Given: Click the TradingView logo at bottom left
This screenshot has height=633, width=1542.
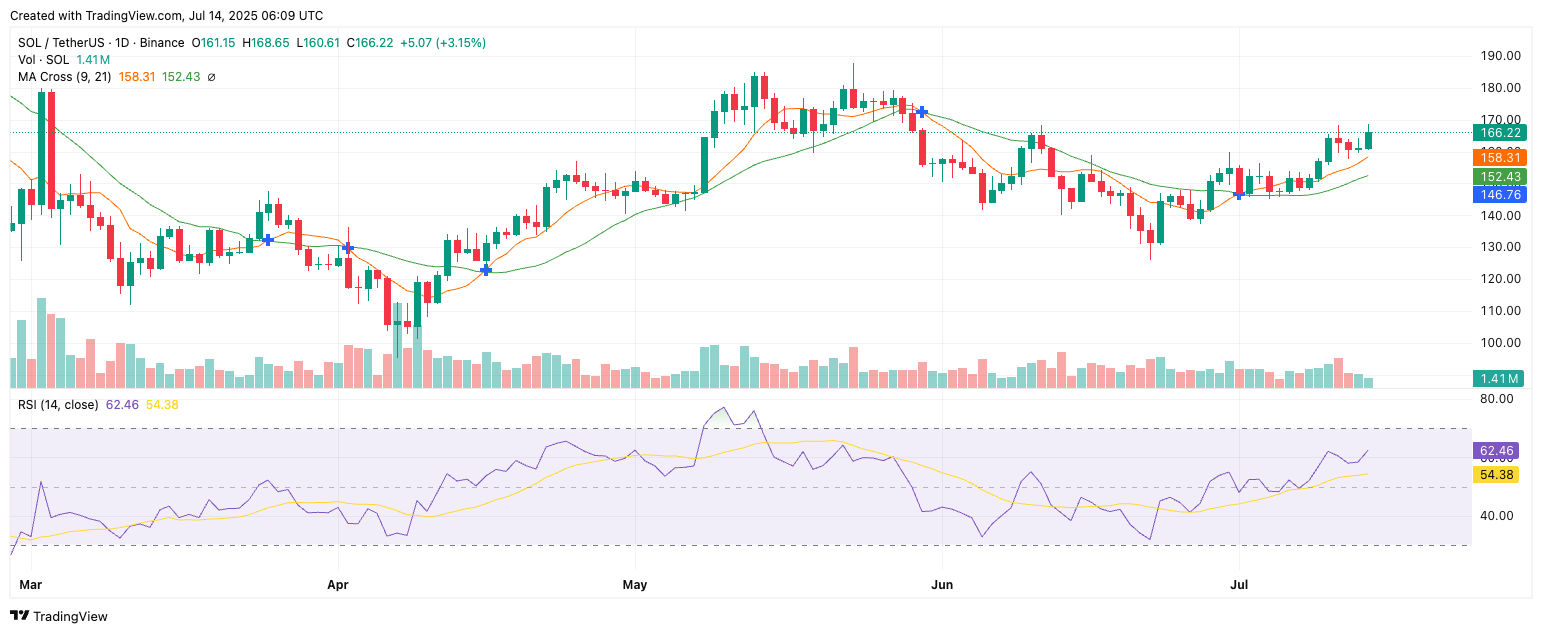Looking at the screenshot, I should point(58,616).
